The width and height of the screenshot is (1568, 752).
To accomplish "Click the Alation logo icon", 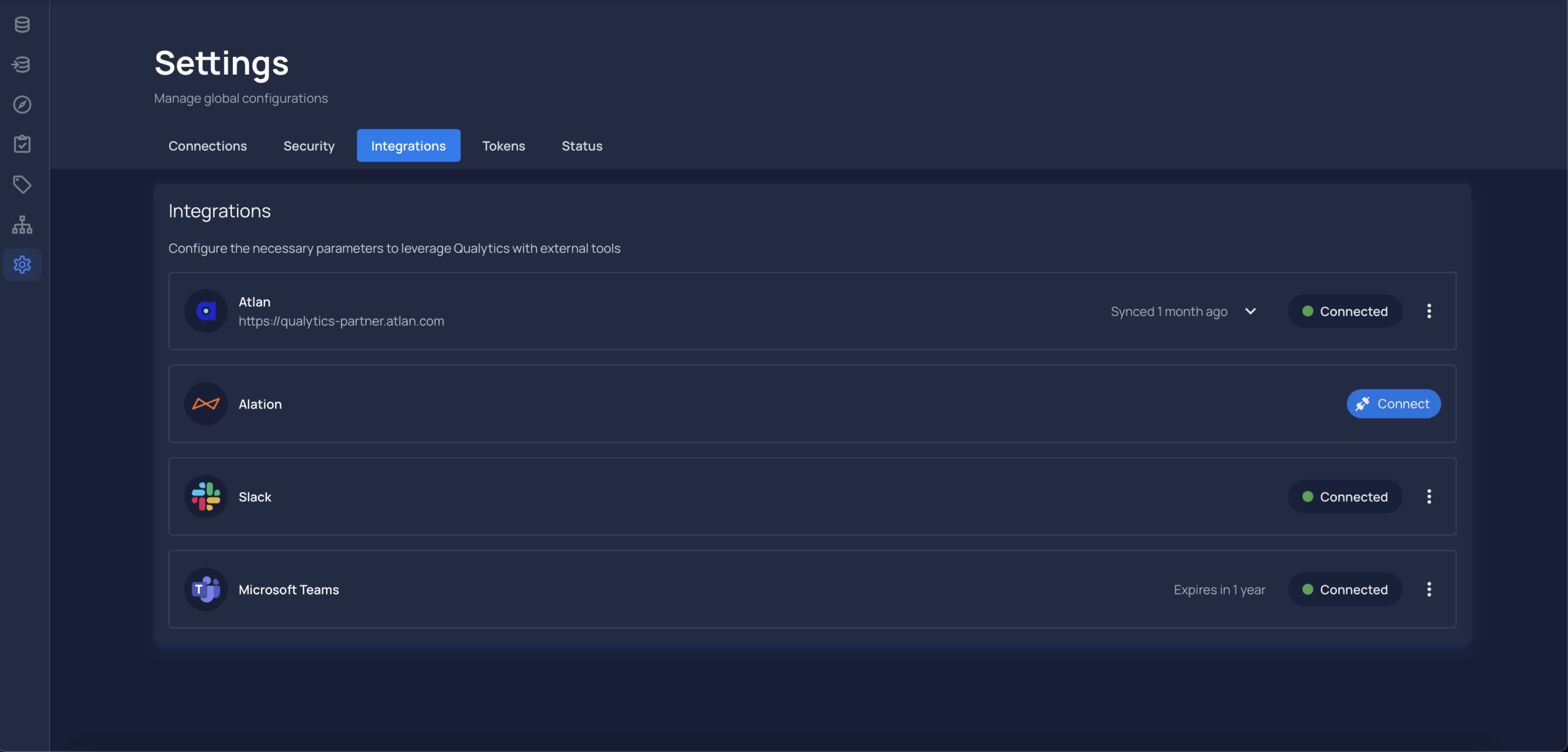I will coord(206,404).
